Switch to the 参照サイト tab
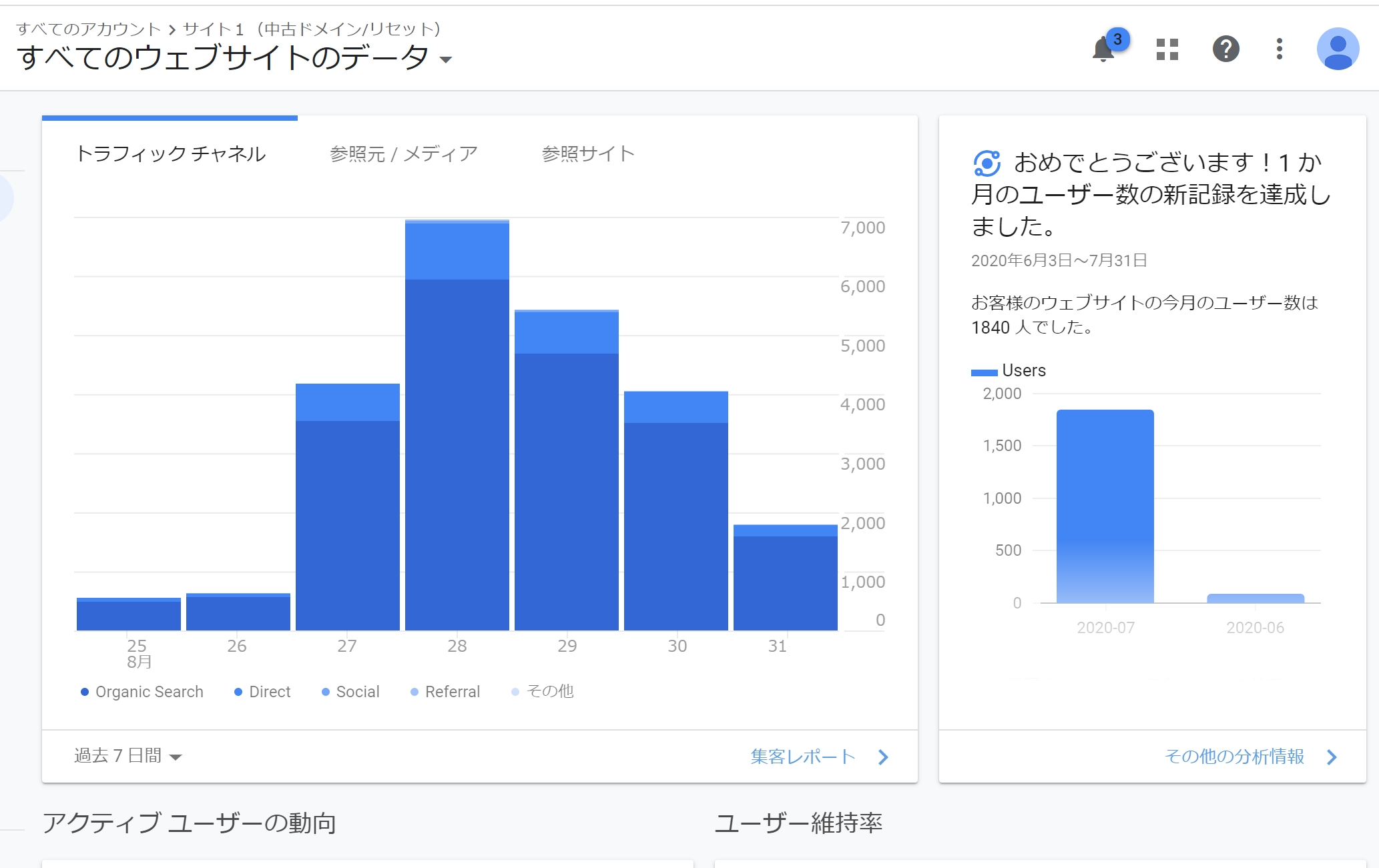The height and width of the screenshot is (868, 1379). (587, 154)
